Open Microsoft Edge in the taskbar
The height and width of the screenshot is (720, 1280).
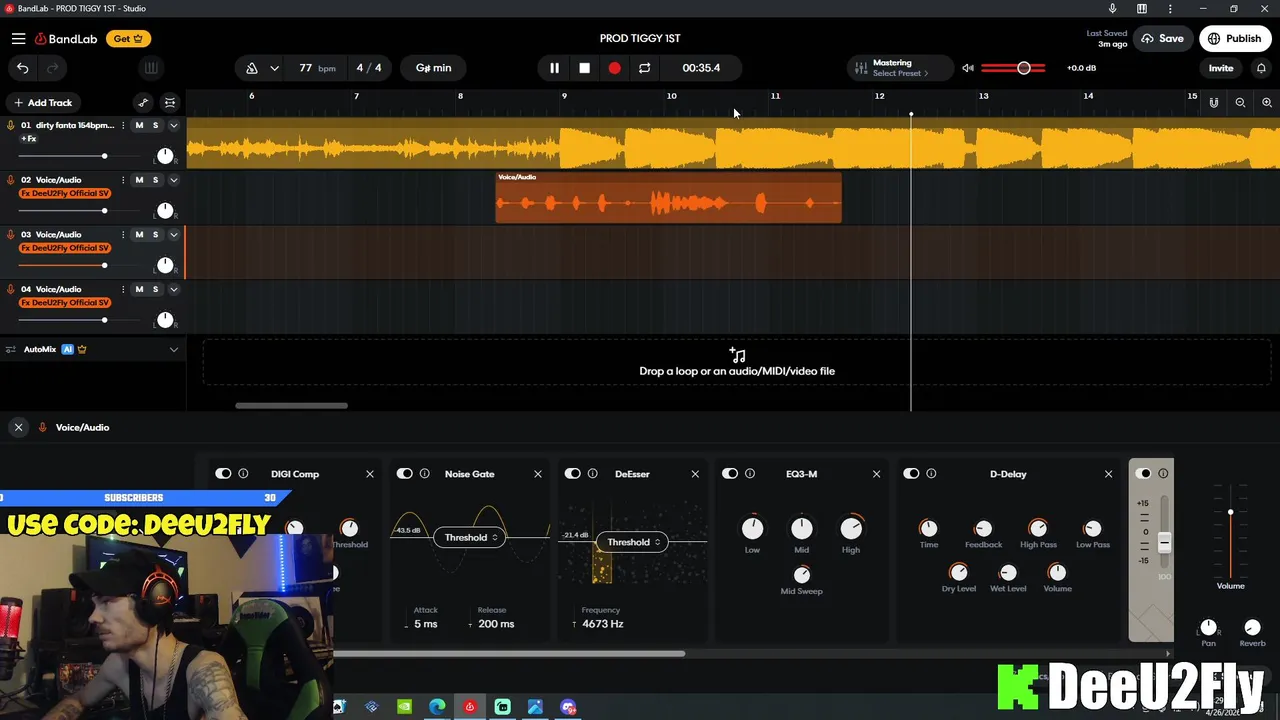[437, 707]
